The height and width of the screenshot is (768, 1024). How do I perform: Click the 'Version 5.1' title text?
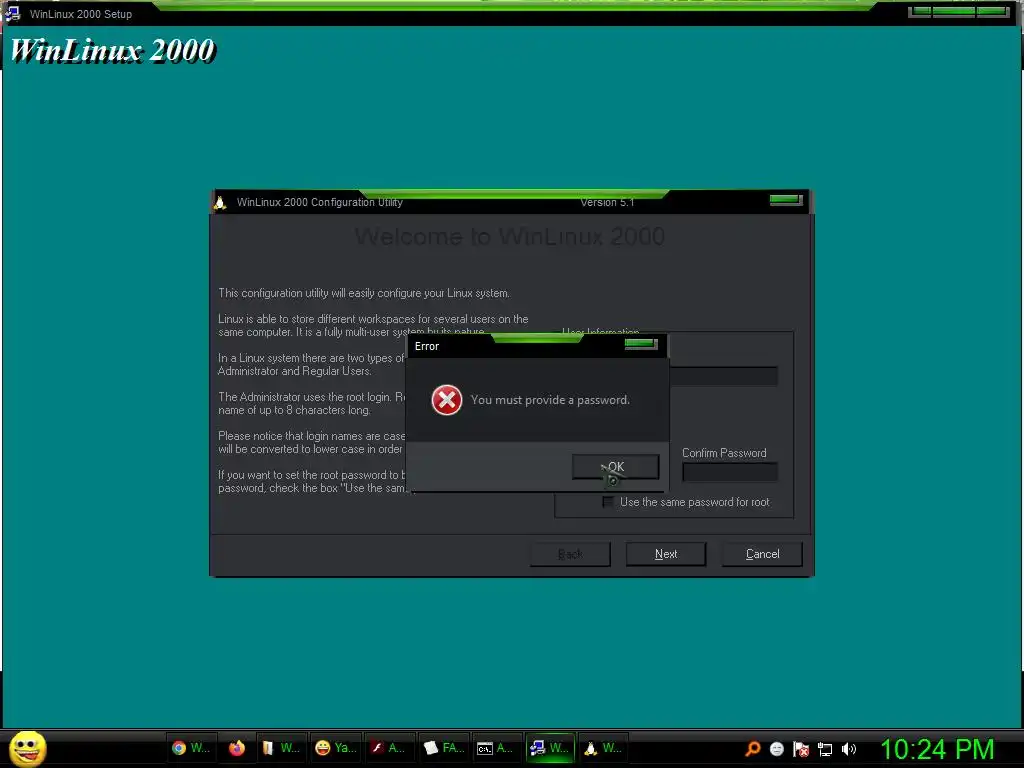(x=607, y=202)
